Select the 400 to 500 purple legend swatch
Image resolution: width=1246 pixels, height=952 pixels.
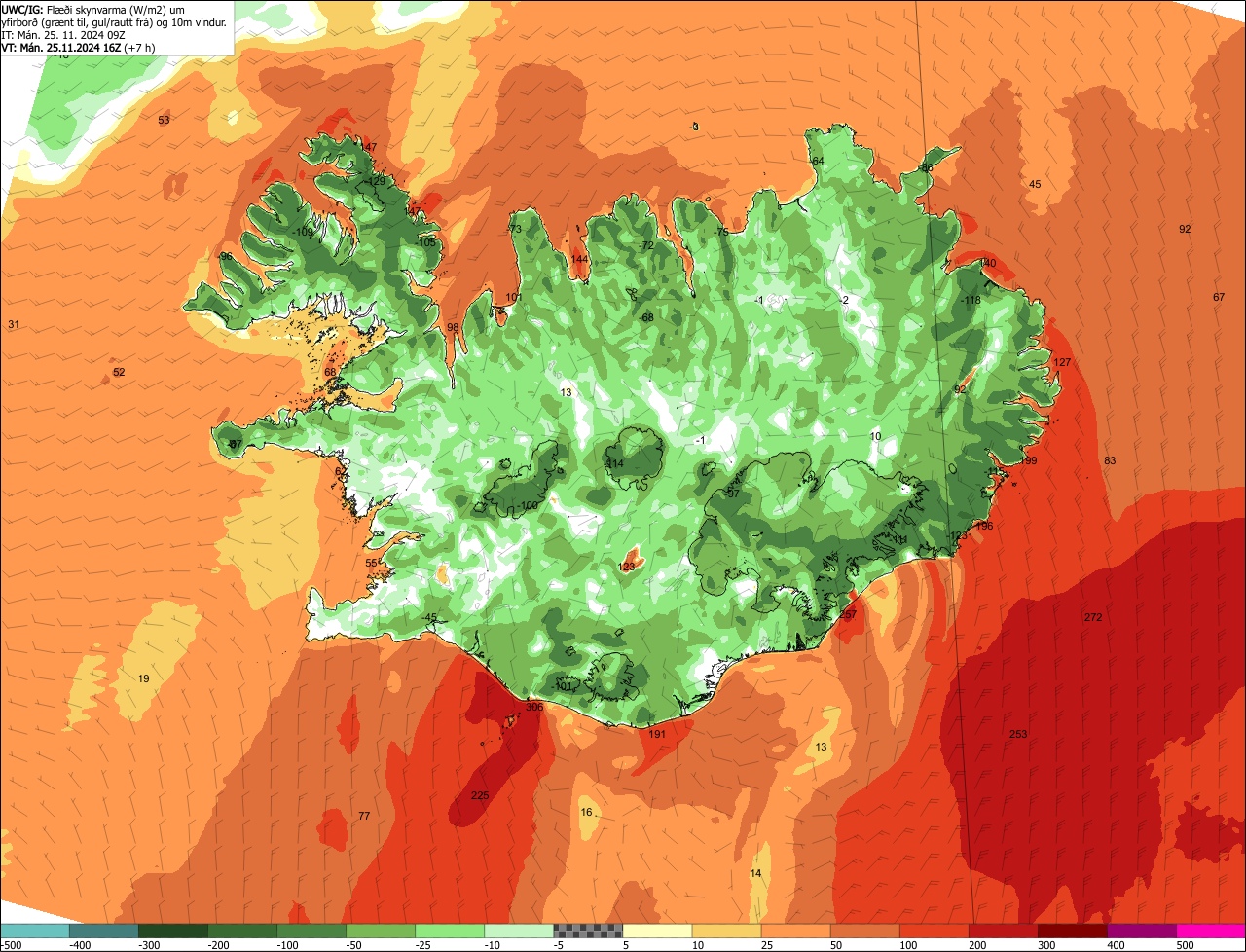[1142, 931]
